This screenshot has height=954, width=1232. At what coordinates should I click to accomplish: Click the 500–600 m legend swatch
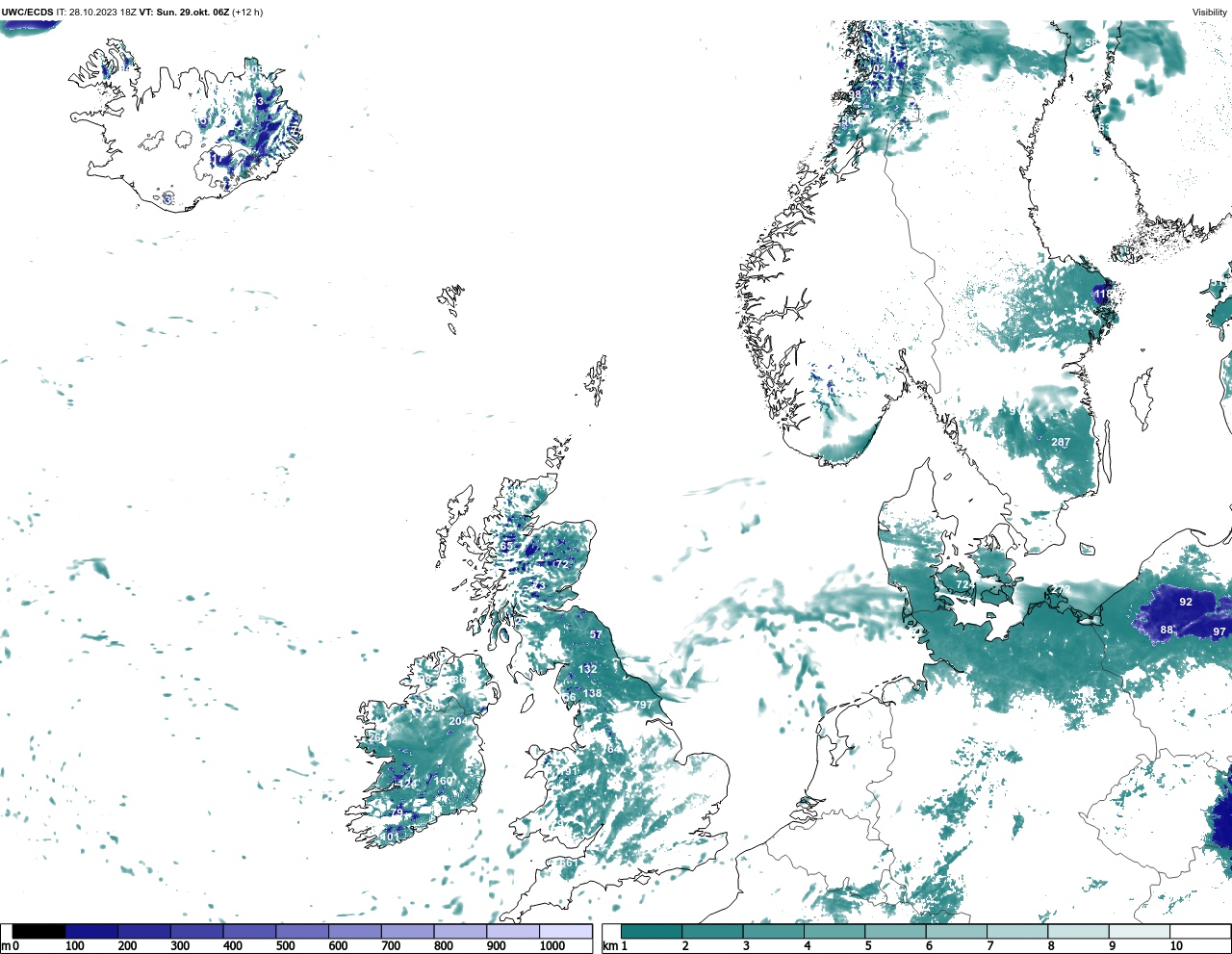tap(302, 931)
